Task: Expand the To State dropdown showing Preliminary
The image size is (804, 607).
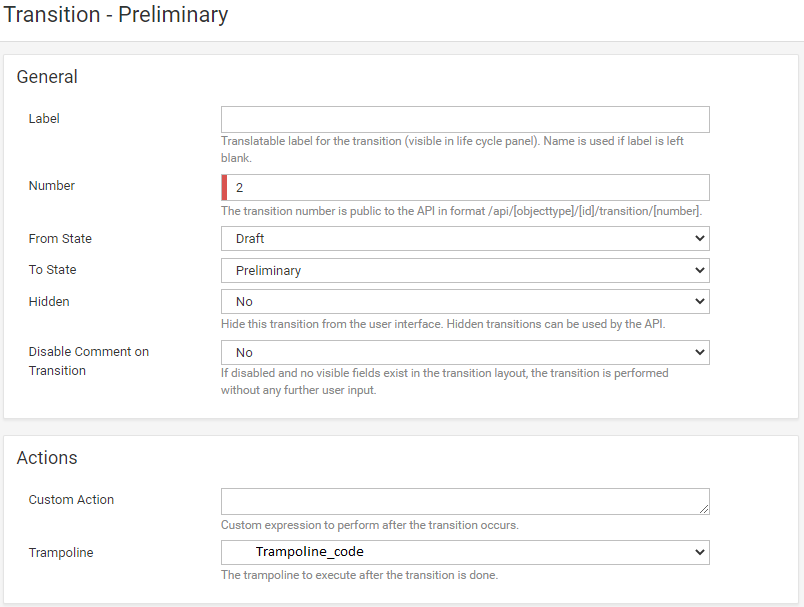Action: tap(465, 270)
